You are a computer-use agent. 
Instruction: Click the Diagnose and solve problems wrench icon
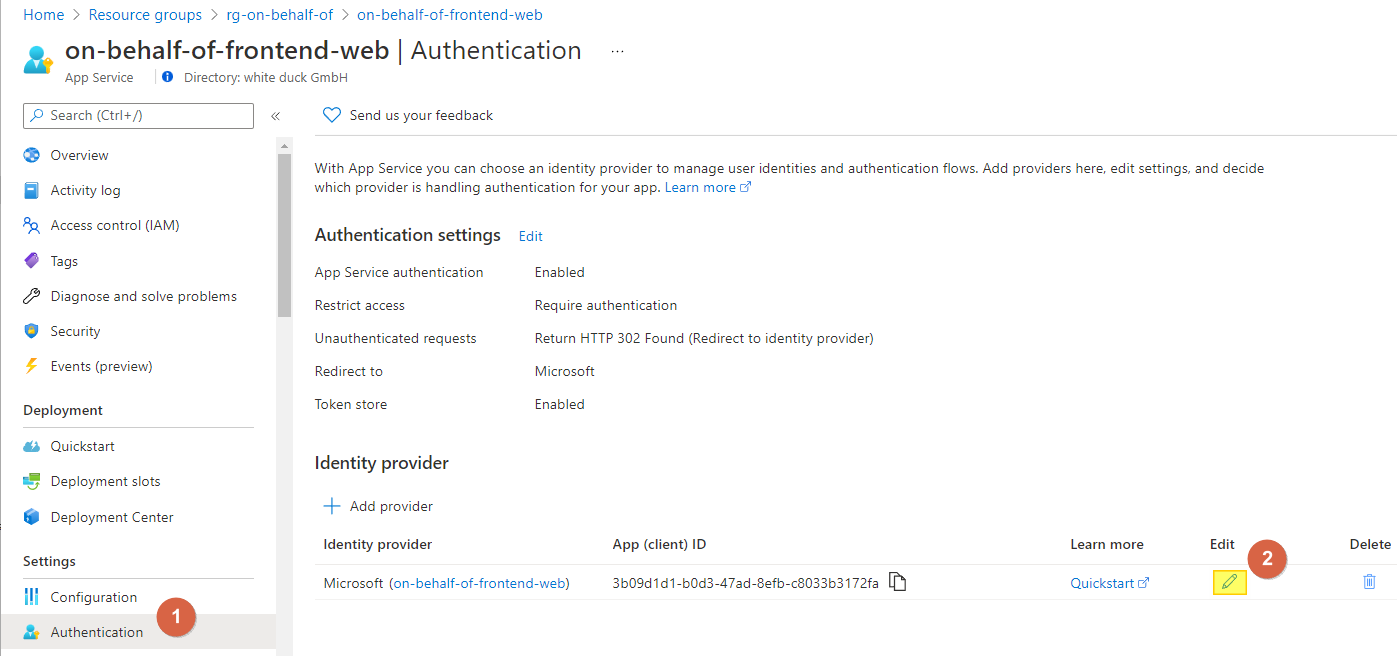(32, 296)
